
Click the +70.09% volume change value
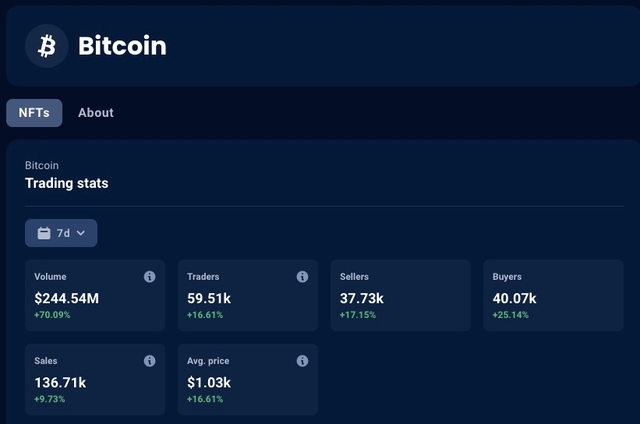[53, 315]
